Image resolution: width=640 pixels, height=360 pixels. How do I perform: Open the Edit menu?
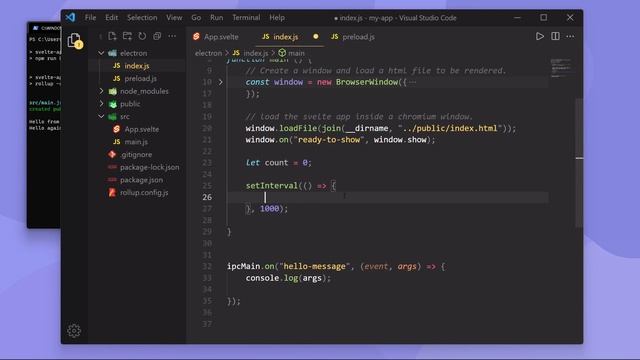point(111,18)
